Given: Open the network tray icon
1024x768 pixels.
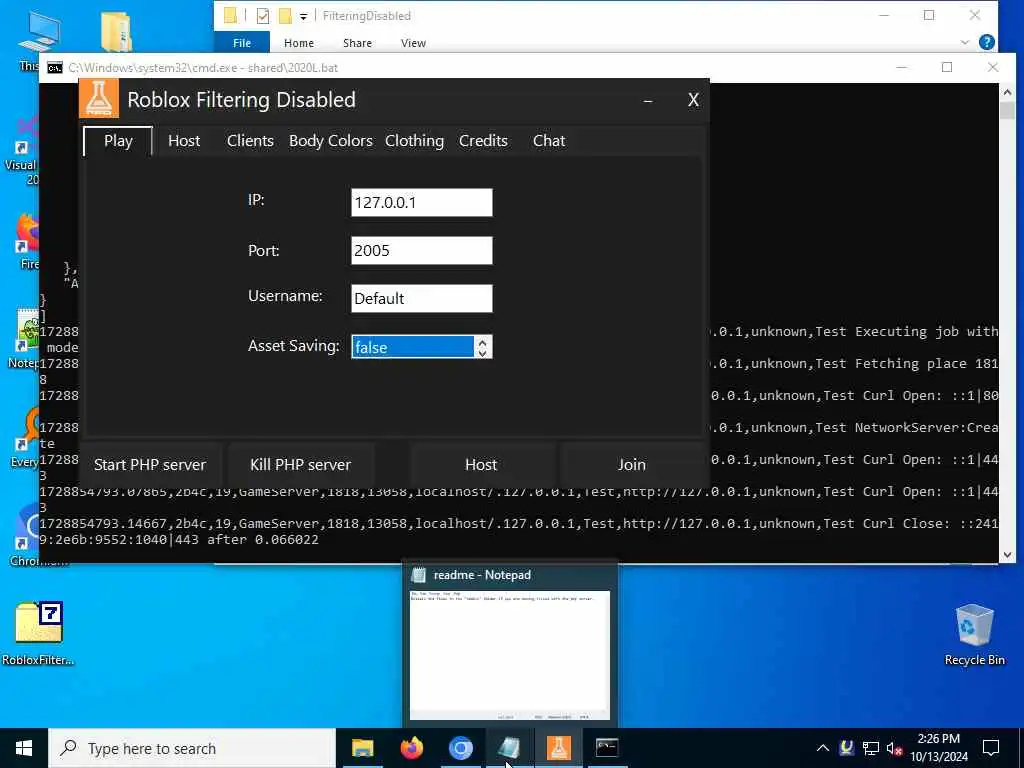Looking at the screenshot, I should tap(871, 748).
